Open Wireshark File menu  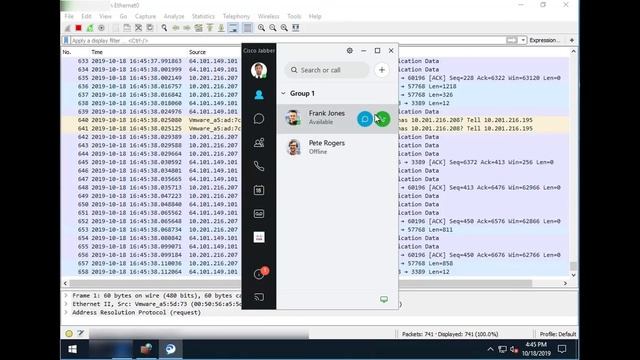69,16
